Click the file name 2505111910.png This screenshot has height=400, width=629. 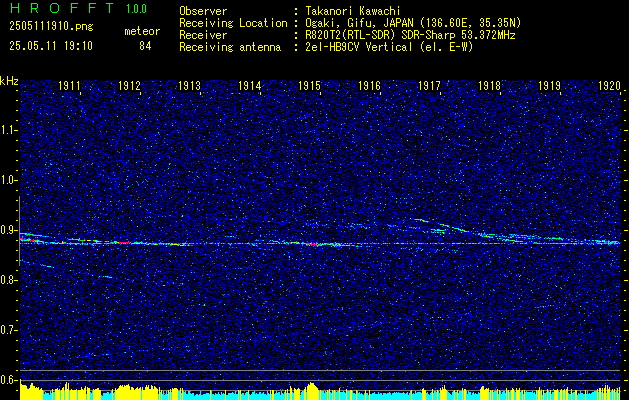click(51, 26)
